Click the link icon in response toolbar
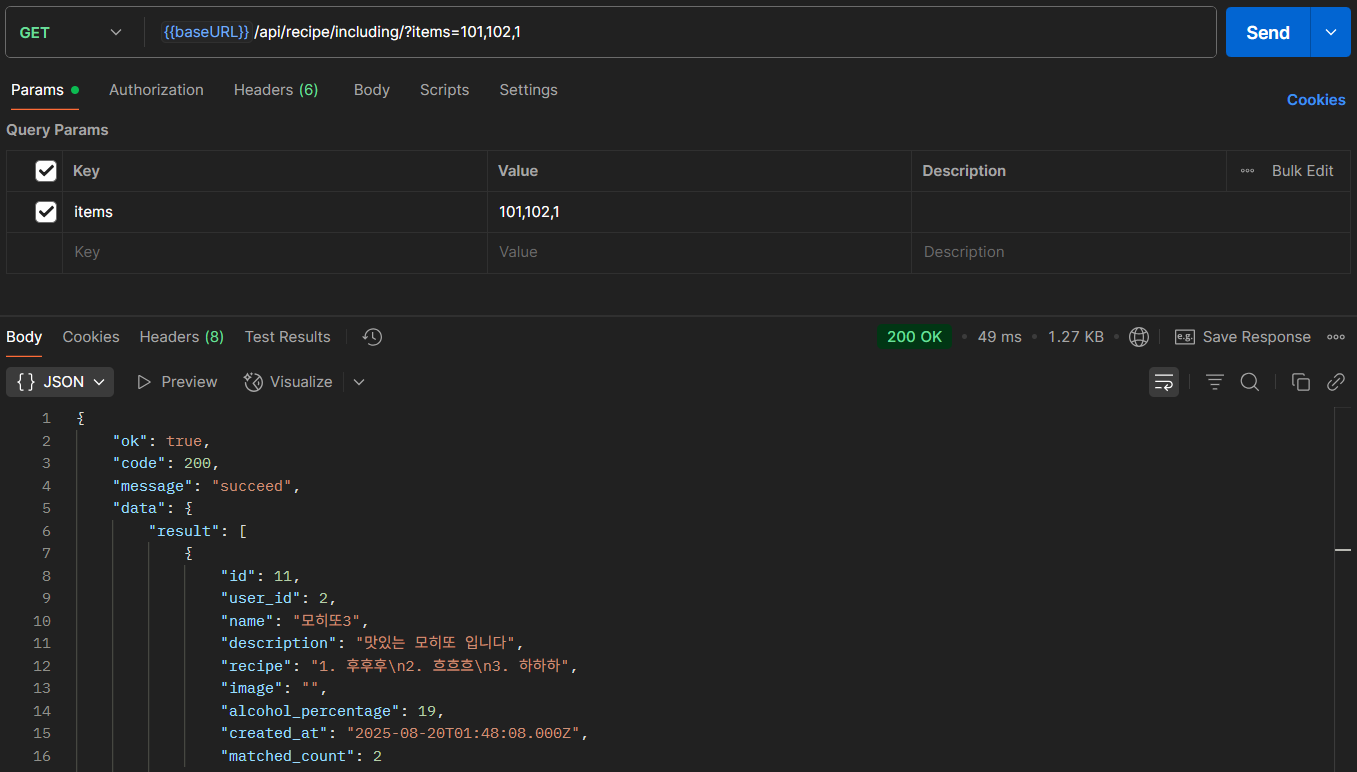Viewport: 1357px width, 772px height. coord(1335,382)
